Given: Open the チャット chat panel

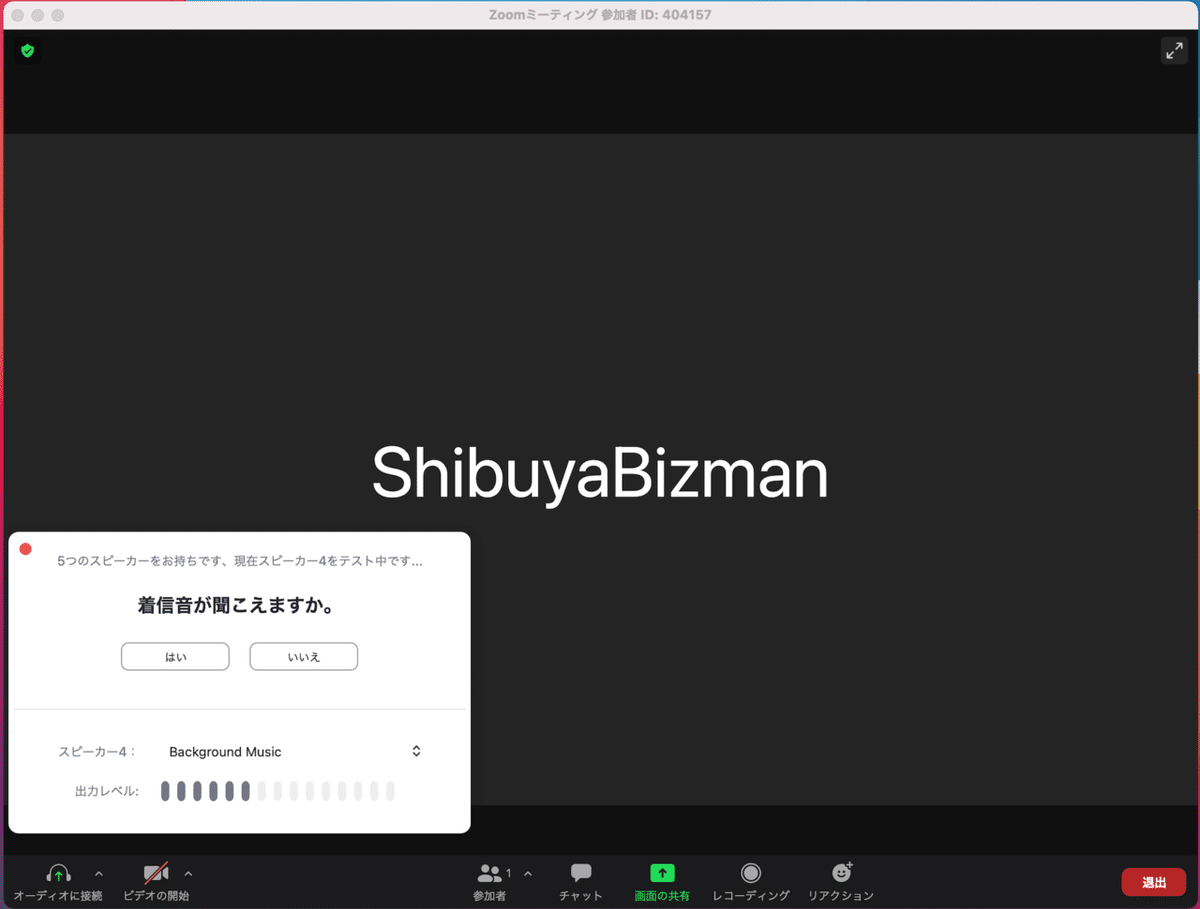Looking at the screenshot, I should [581, 882].
